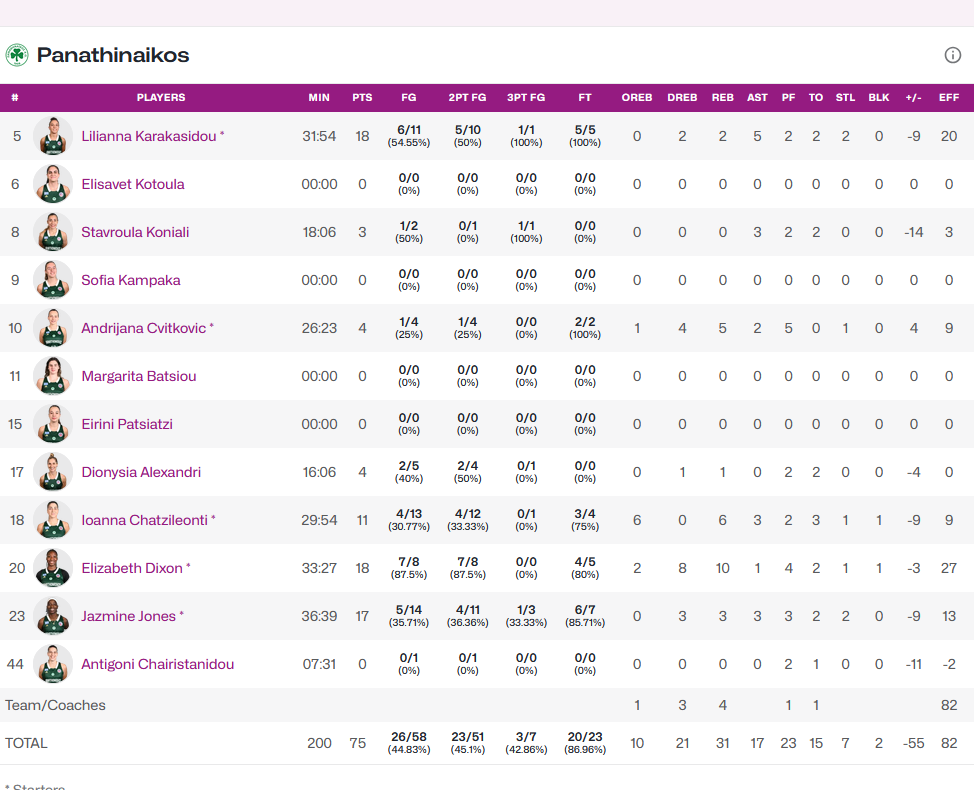Click the TOTAL row -55 plus/minus value
The height and width of the screenshot is (790, 974).
(x=914, y=743)
